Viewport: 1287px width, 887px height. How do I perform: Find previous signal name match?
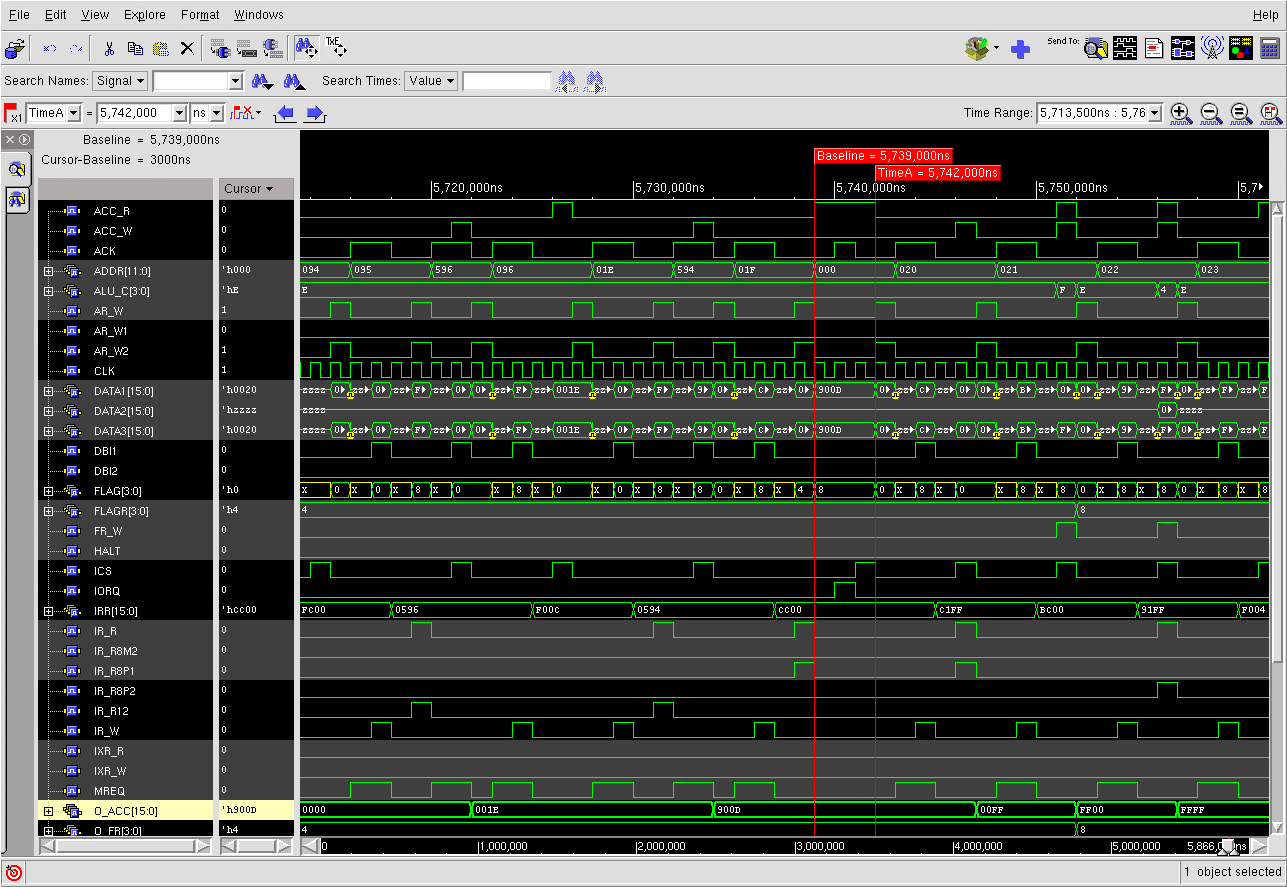pyautogui.click(x=294, y=81)
